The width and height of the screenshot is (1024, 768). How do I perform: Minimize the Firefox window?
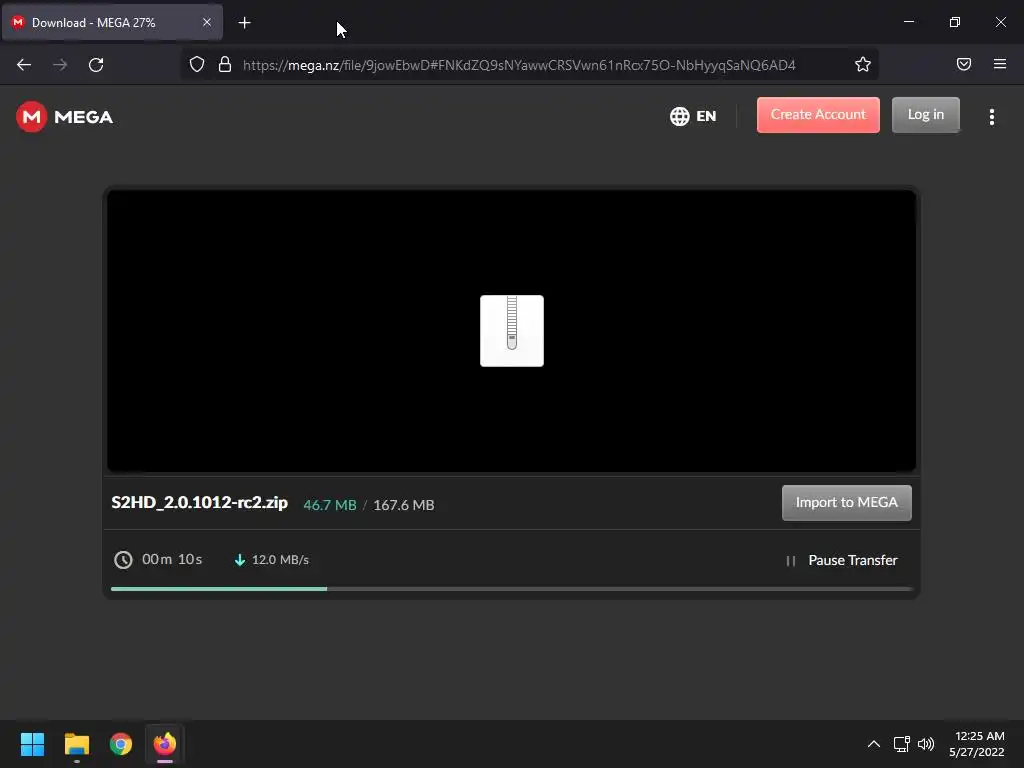pos(908,22)
